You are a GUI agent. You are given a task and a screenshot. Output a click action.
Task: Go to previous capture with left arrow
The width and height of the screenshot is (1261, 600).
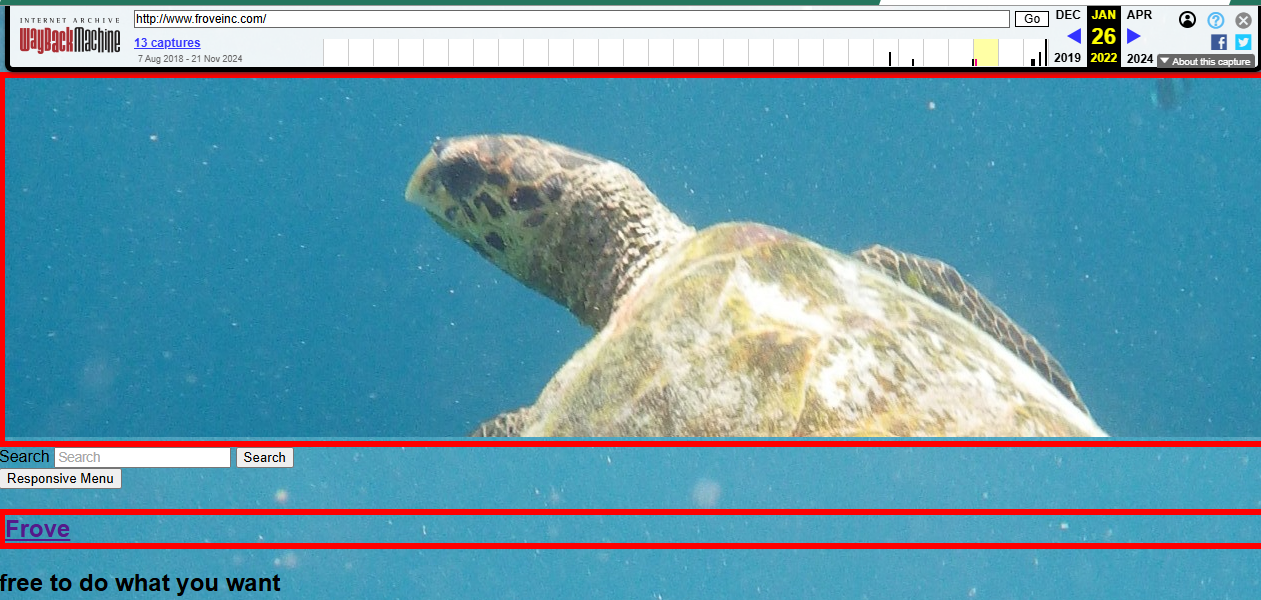(1074, 36)
